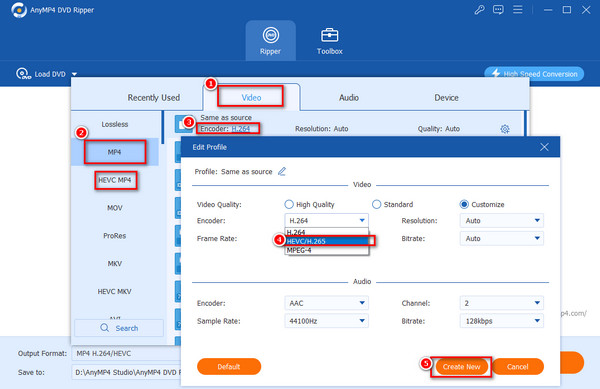Click the Output Format field

tap(126, 354)
